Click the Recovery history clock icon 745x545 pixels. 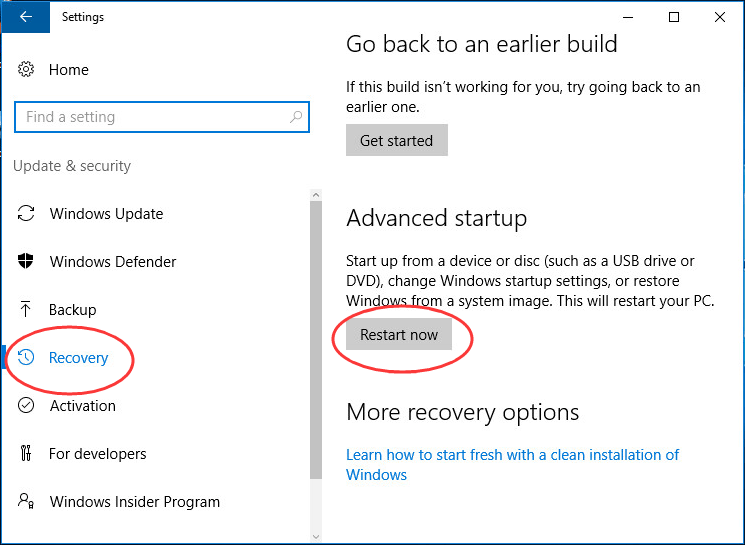point(27,358)
